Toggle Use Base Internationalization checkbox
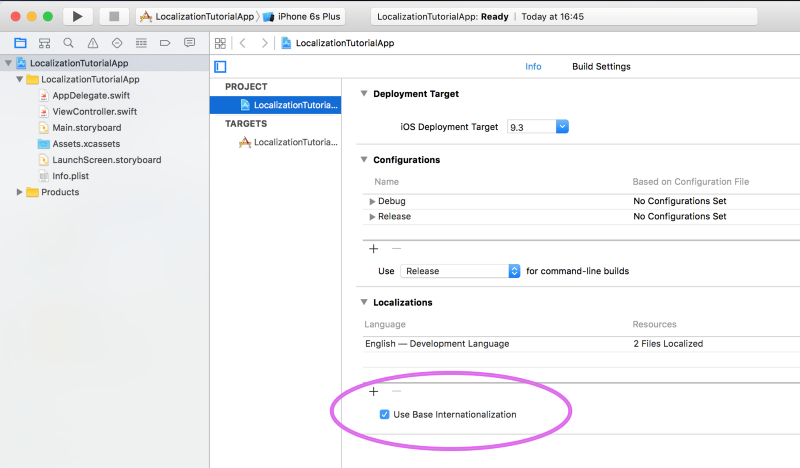The height and width of the screenshot is (468, 800). pyautogui.click(x=385, y=414)
